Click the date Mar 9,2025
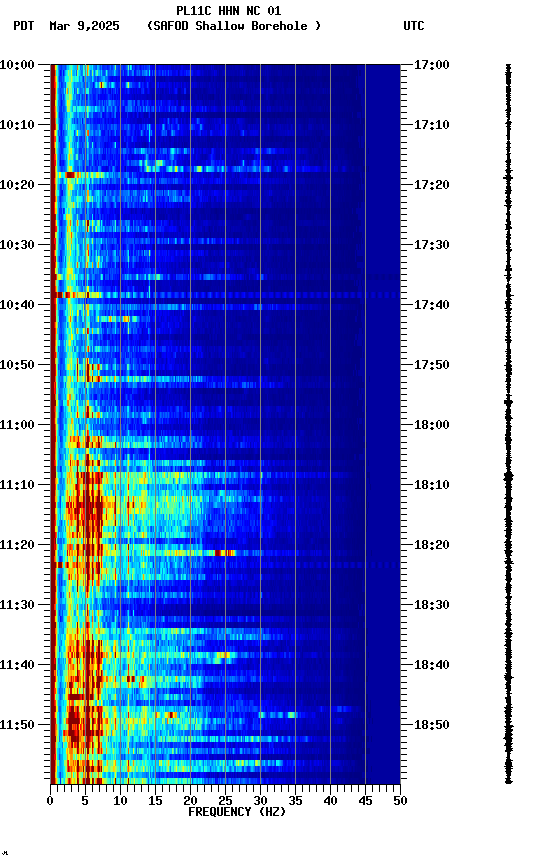The height and width of the screenshot is (864, 552). pyautogui.click(x=84, y=26)
